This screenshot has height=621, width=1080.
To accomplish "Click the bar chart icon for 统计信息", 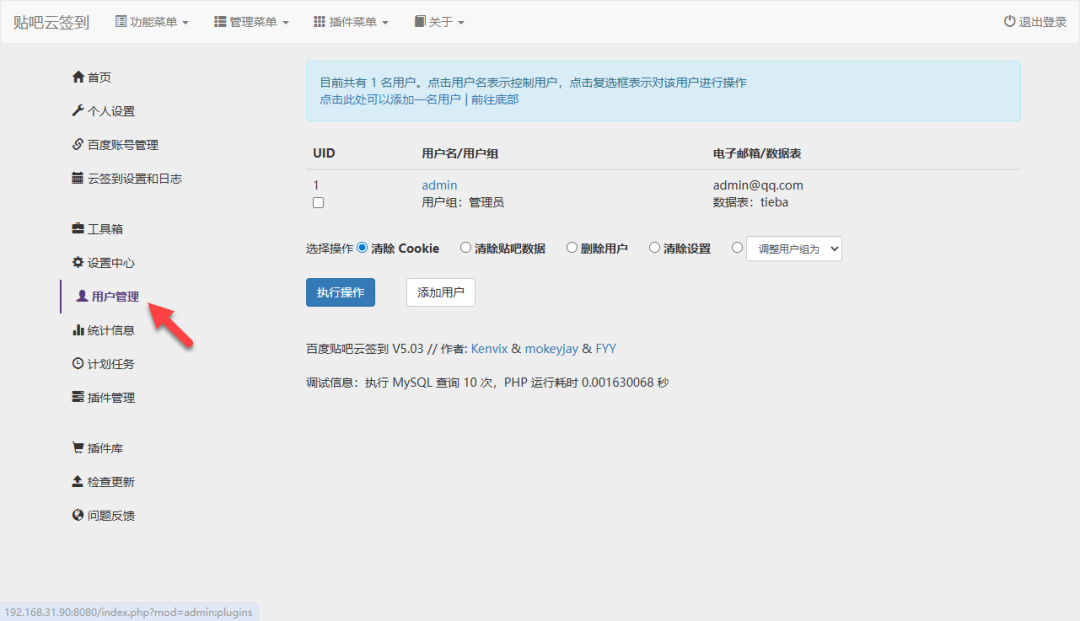I will (78, 330).
